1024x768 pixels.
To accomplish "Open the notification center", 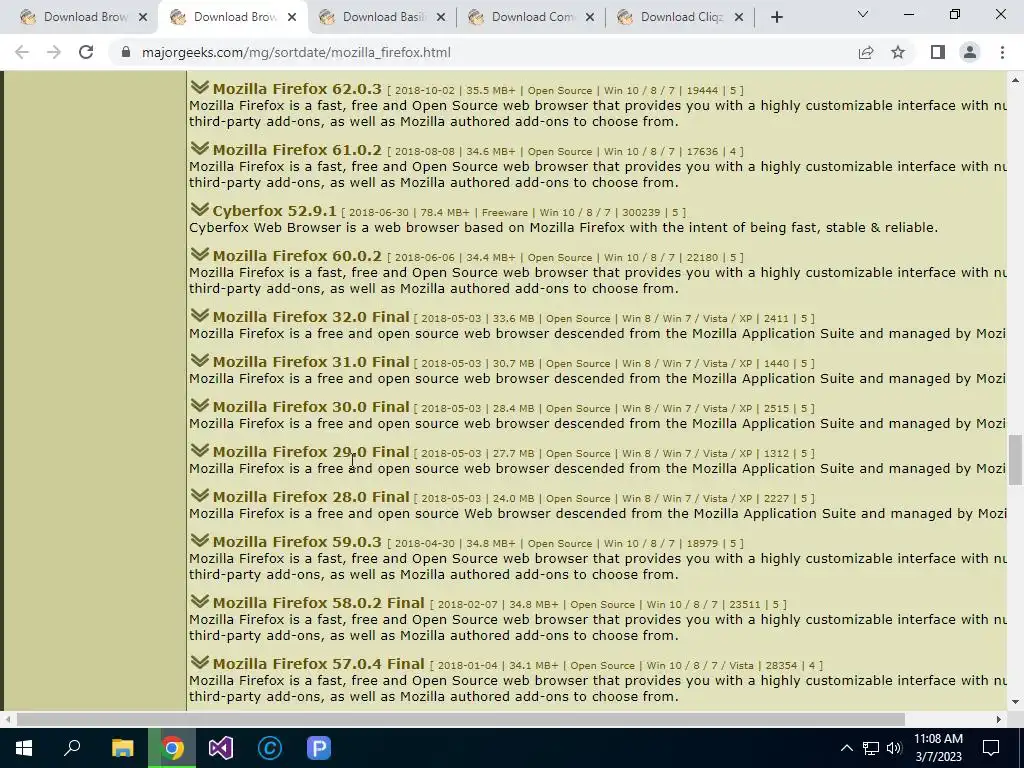I will [x=991, y=748].
